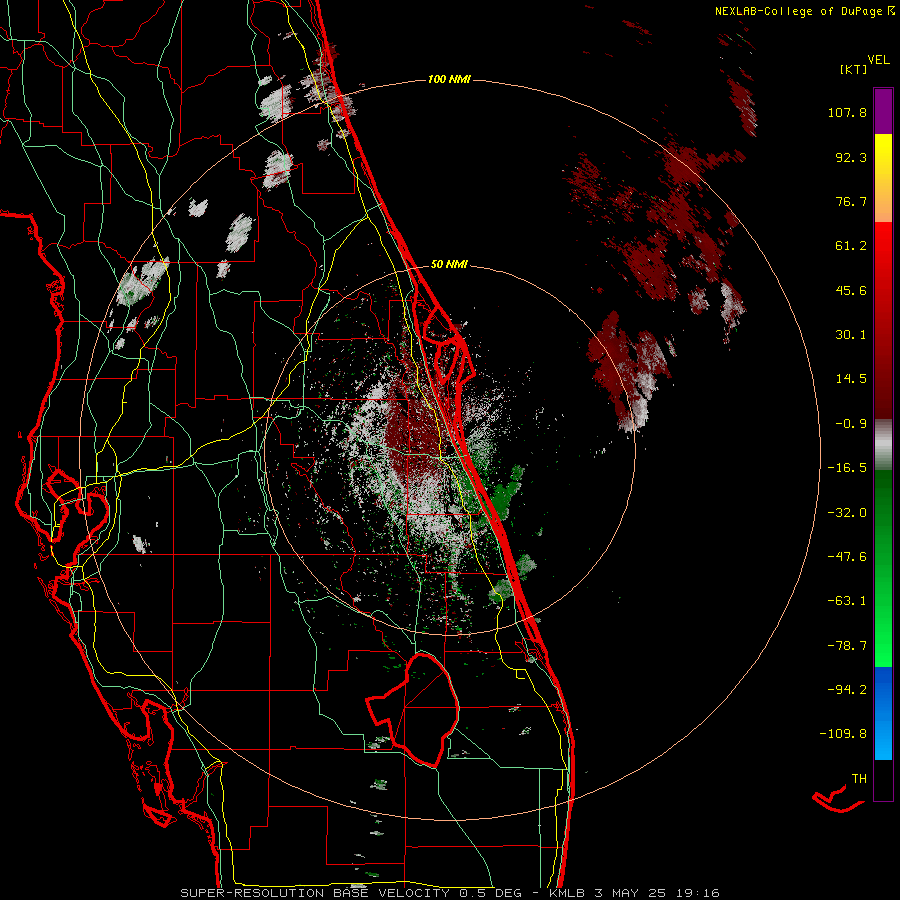Click the VEL legend title
Screen dimensions: 900x900
(x=878, y=60)
